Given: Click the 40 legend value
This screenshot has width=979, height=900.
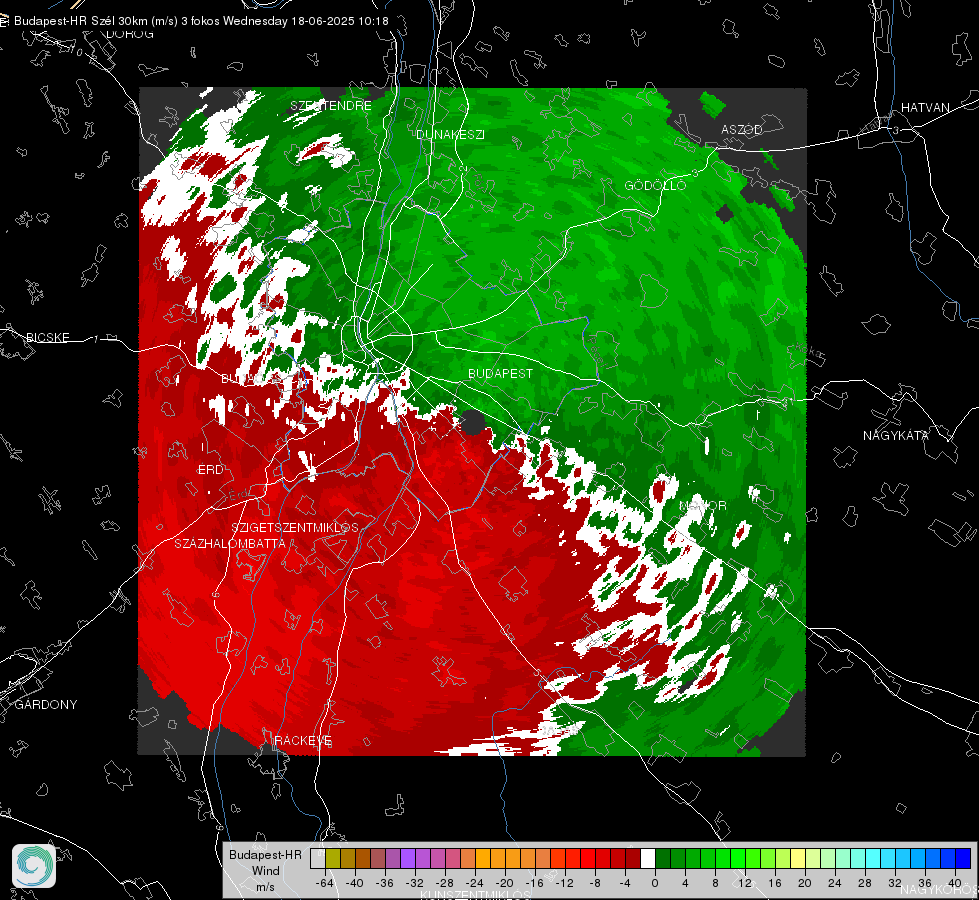Looking at the screenshot, I should point(955,883).
